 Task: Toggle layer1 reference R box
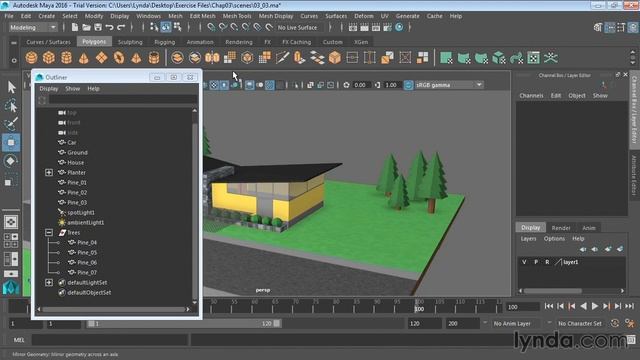(547, 262)
